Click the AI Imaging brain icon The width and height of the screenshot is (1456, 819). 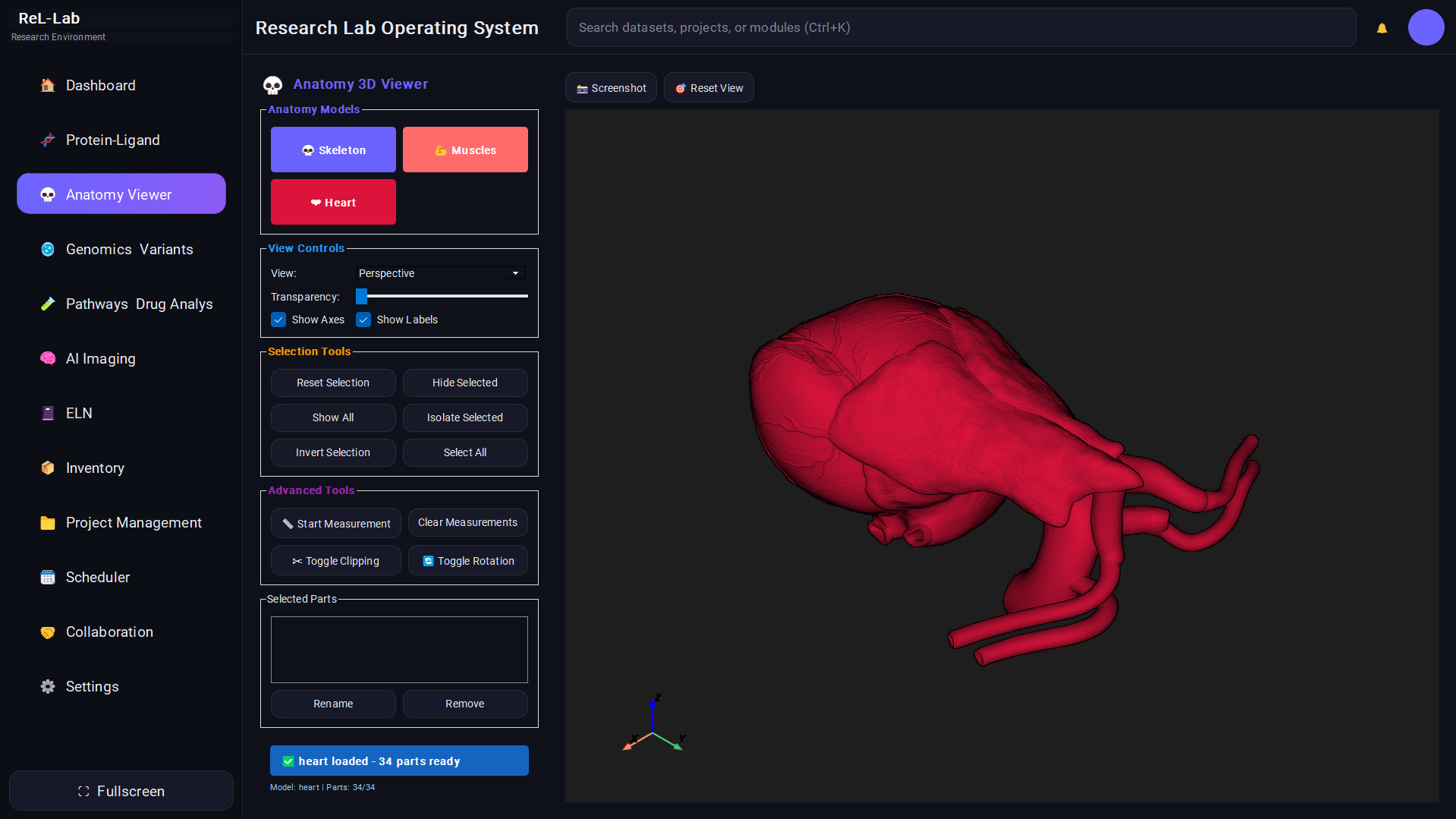[48, 359]
